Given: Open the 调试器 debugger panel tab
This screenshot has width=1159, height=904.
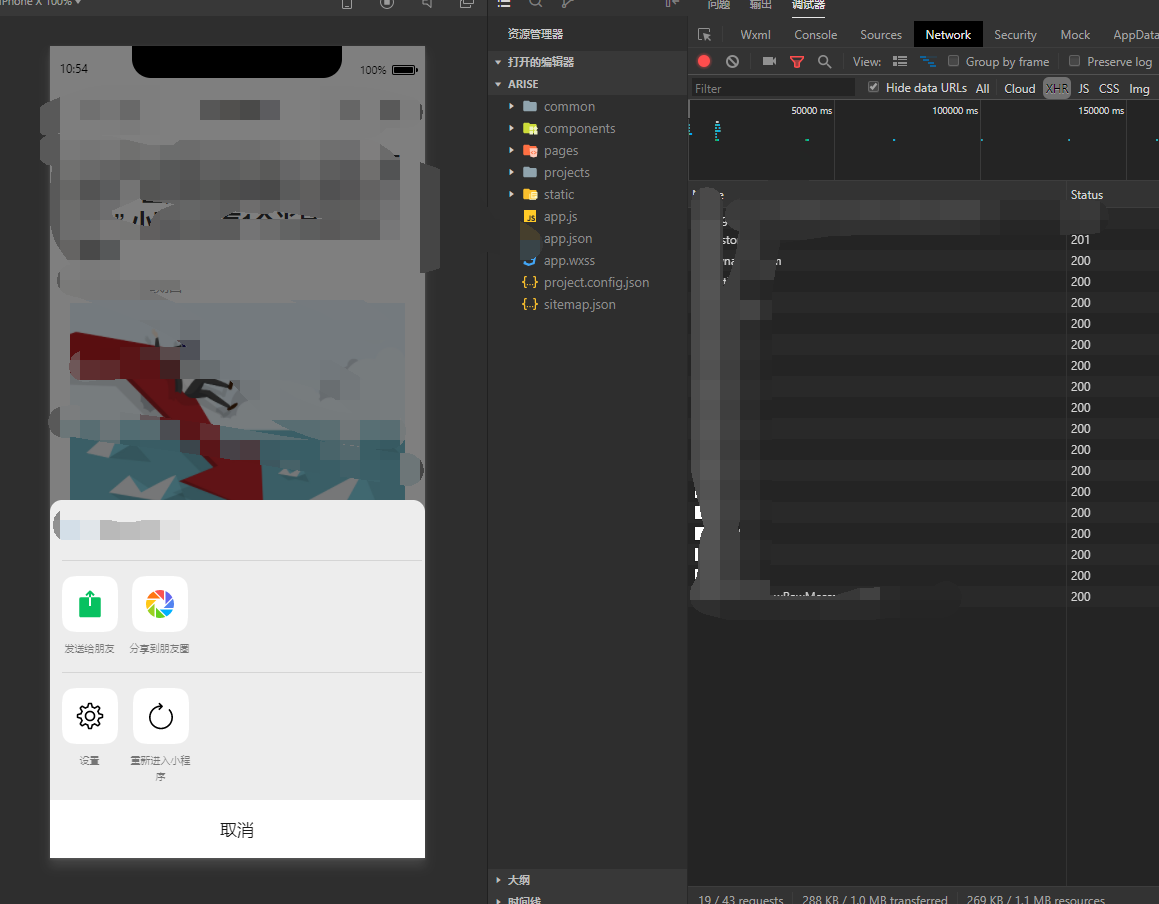Looking at the screenshot, I should point(809,4).
